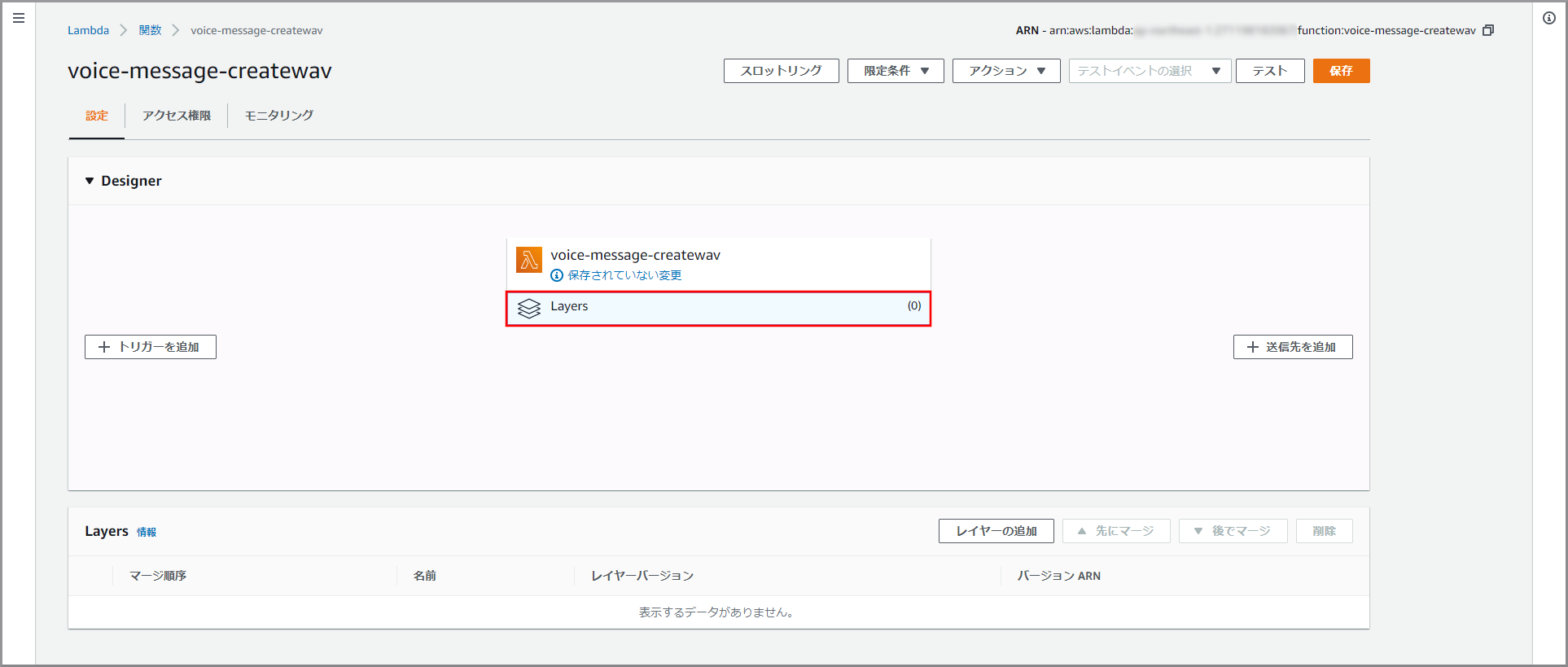Click the 先にマージ button
Screen dimensions: 1568x667
tap(1116, 531)
